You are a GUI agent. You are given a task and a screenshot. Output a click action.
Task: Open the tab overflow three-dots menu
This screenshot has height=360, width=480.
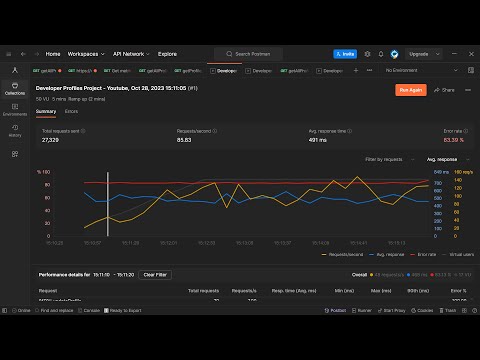[x=369, y=70]
